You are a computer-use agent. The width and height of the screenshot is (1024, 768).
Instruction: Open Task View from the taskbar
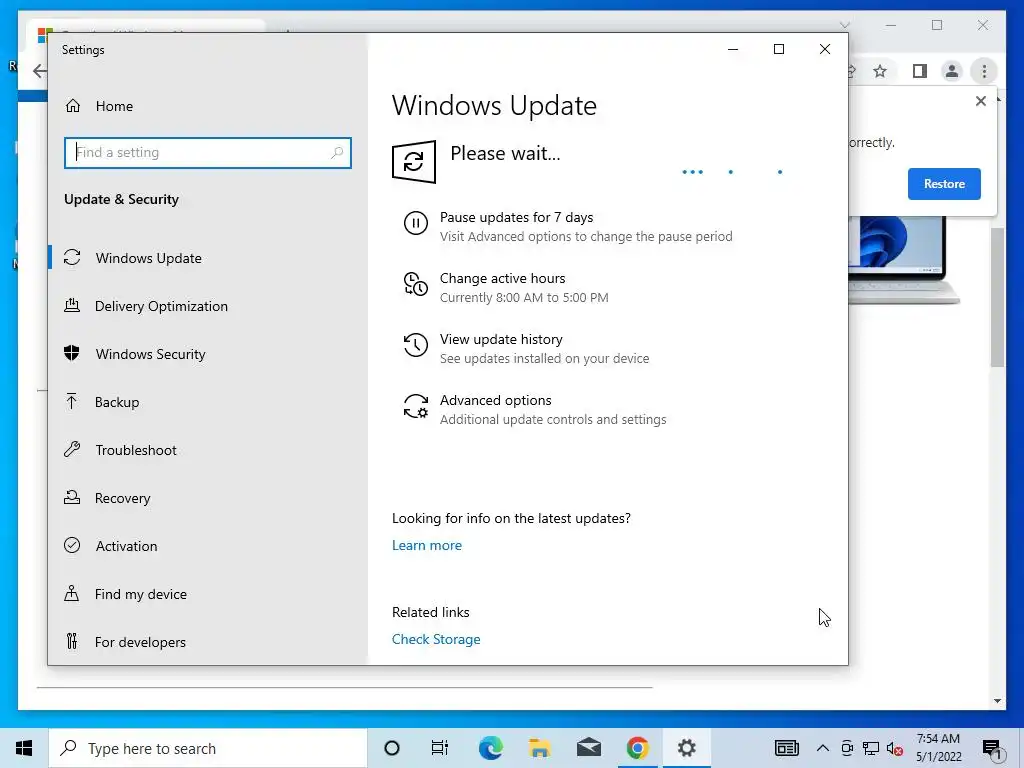(440, 748)
